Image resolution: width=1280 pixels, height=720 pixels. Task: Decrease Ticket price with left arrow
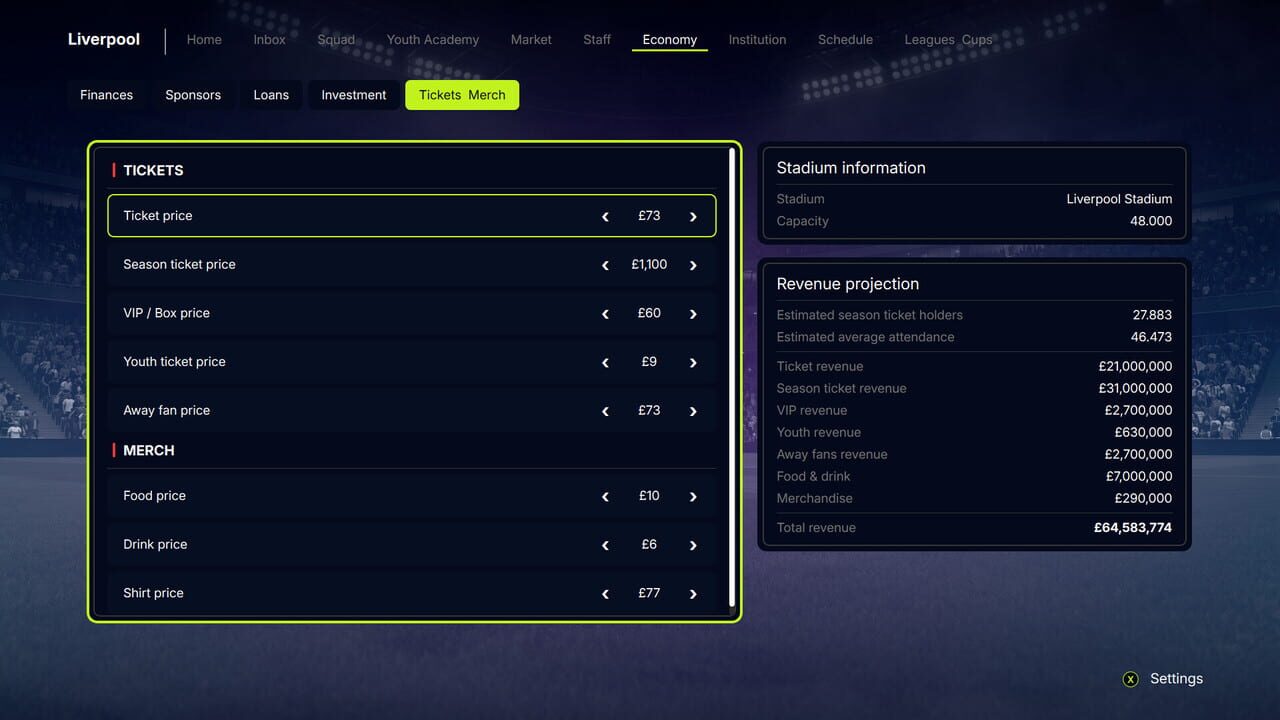point(605,216)
